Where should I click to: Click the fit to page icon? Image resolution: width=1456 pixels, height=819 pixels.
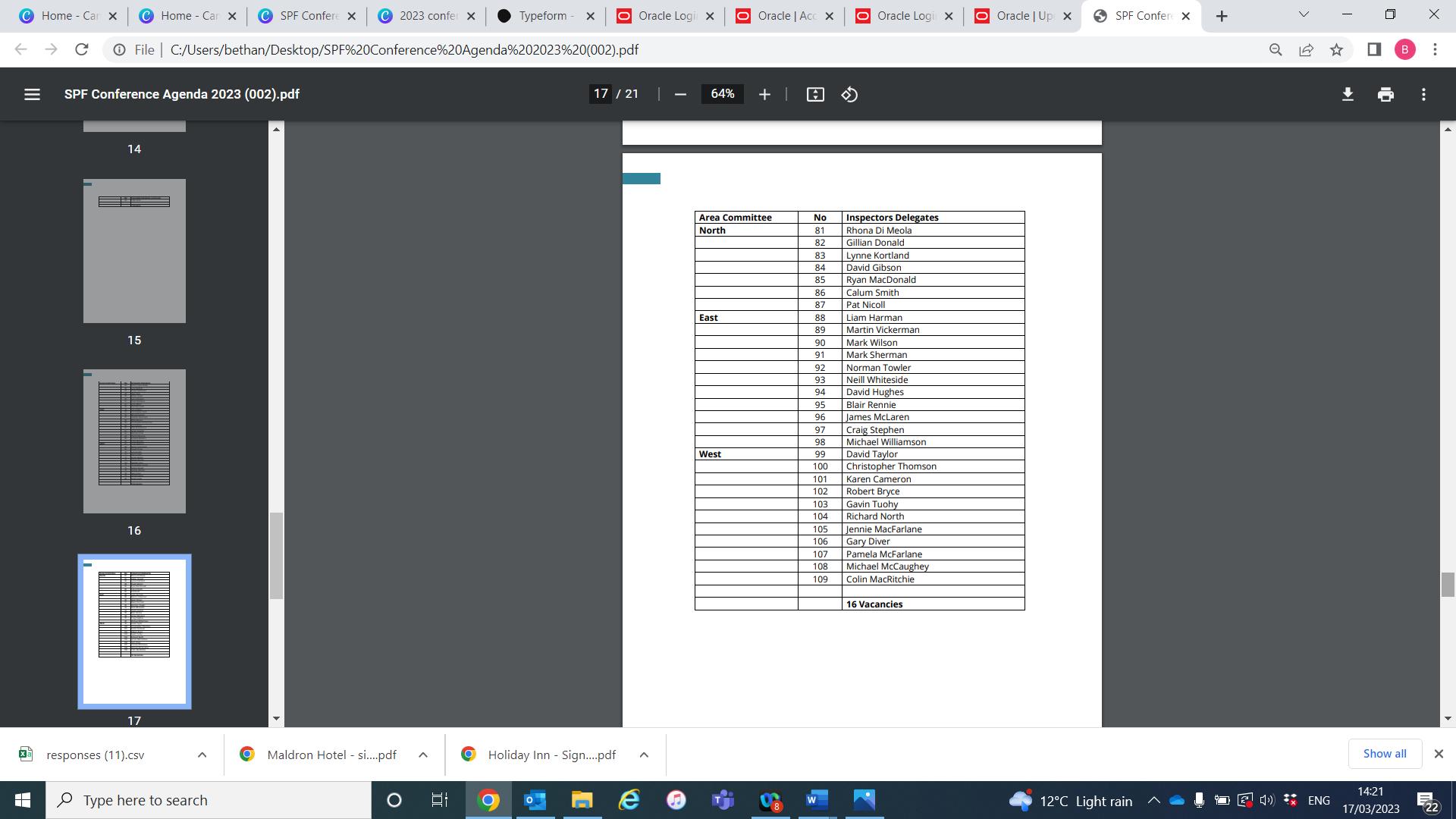pos(815,94)
